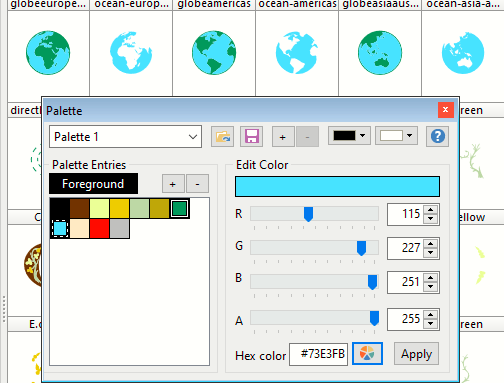The image size is (504, 383).
Task: Save palette with floppy disk icon
Action: click(251, 137)
